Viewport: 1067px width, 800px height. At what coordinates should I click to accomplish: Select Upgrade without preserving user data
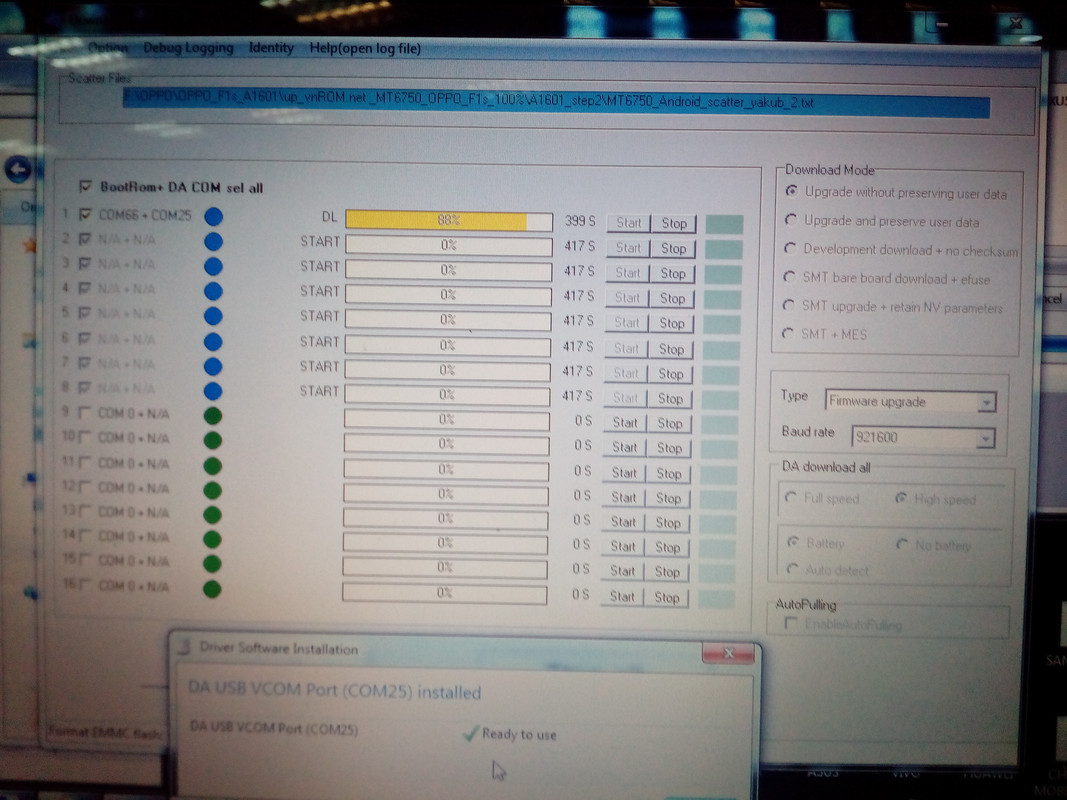coord(791,191)
